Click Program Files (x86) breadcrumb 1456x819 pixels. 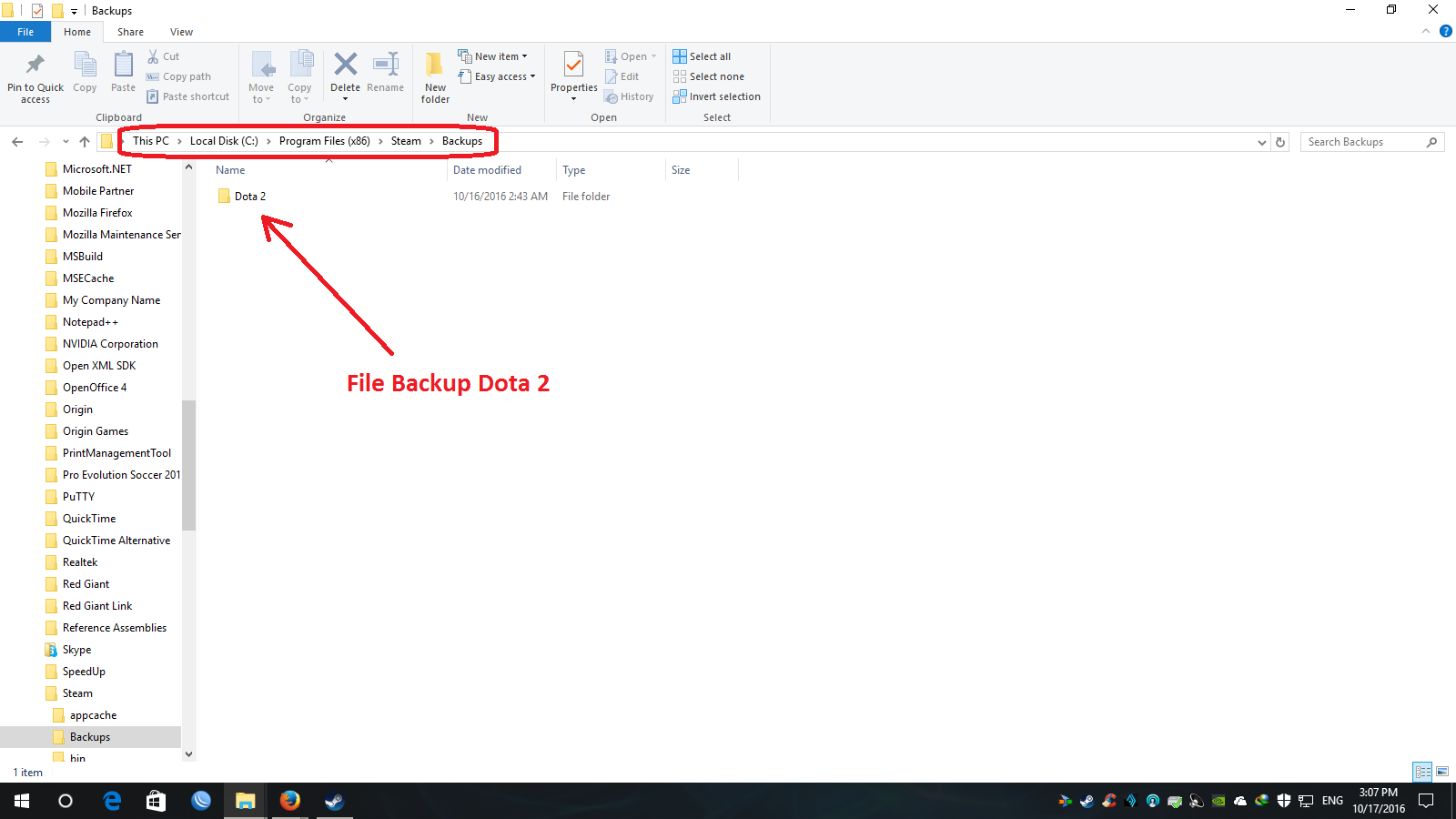(x=324, y=141)
